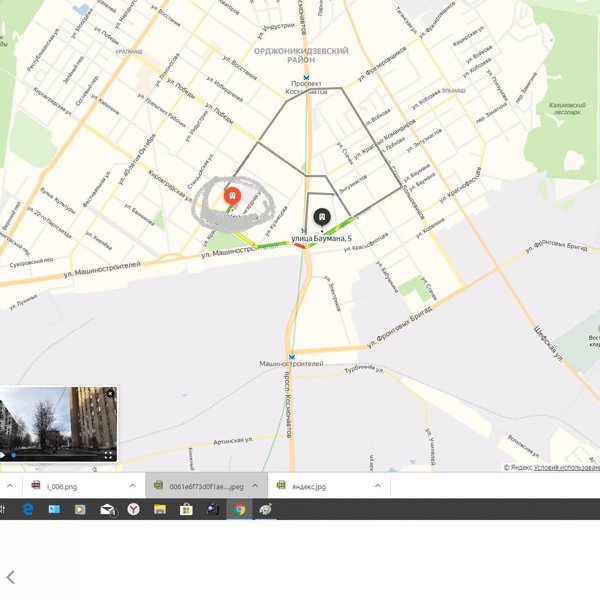
Task: Expand the street video to fullscreen
Action: click(108, 455)
